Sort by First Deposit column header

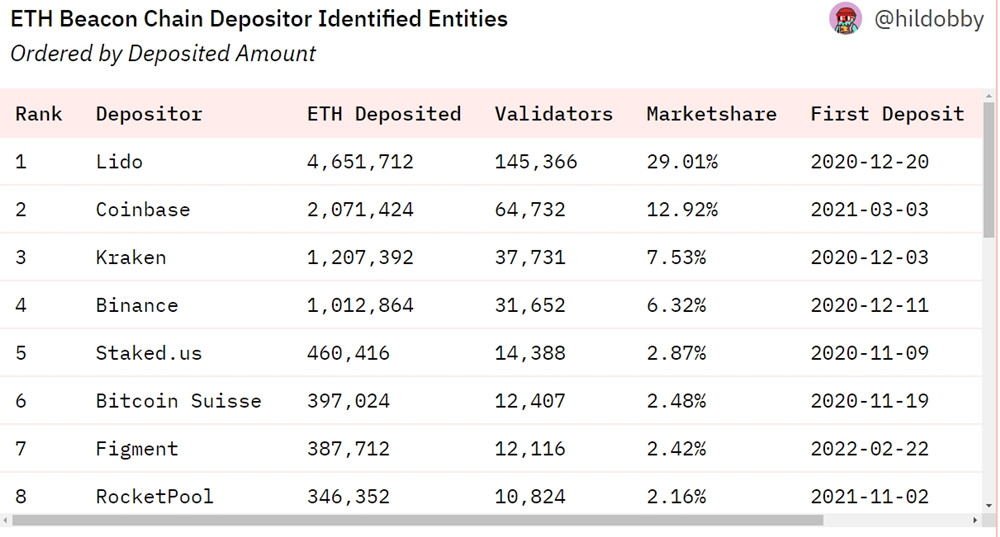887,114
